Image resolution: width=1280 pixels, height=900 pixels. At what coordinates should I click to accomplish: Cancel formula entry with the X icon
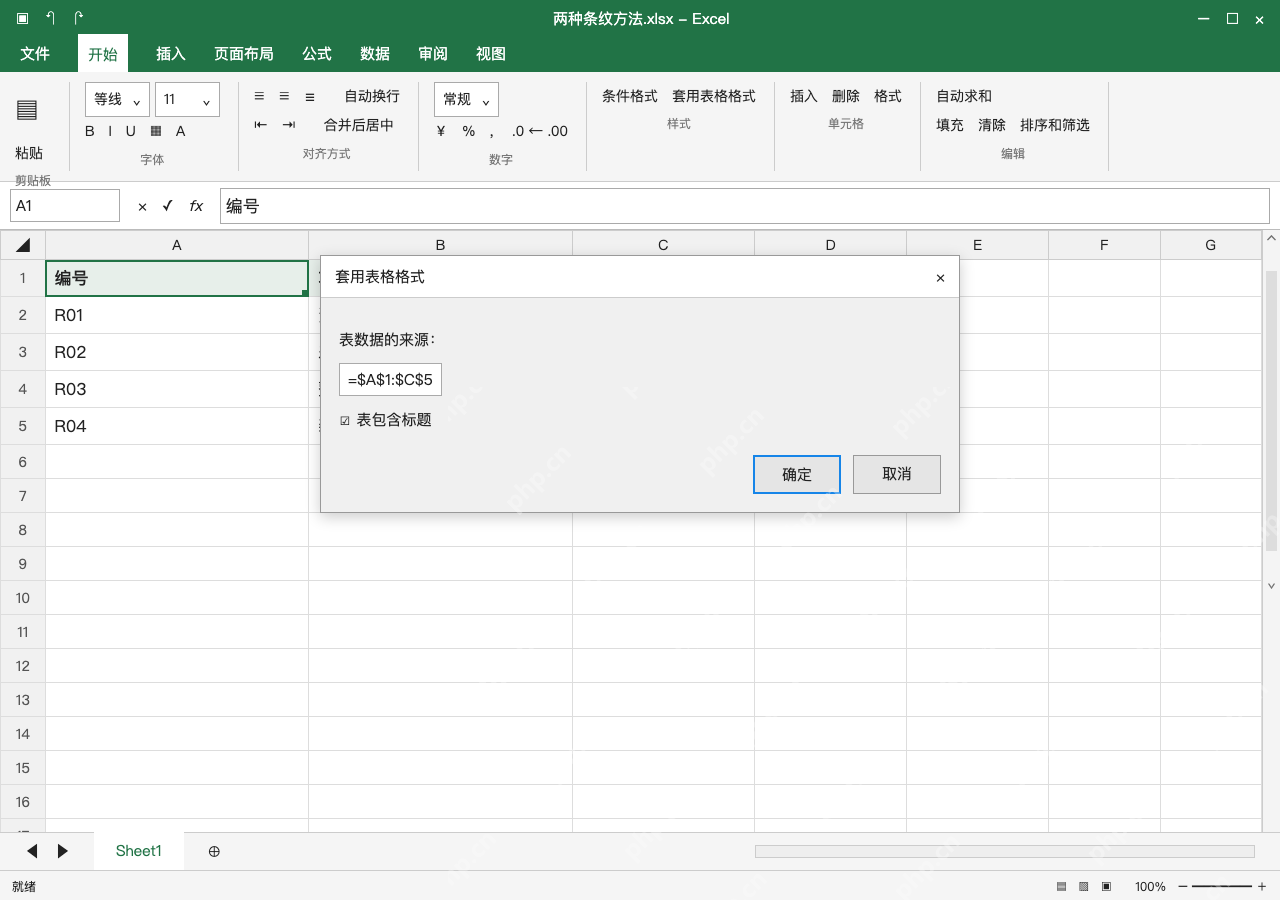(x=142, y=206)
